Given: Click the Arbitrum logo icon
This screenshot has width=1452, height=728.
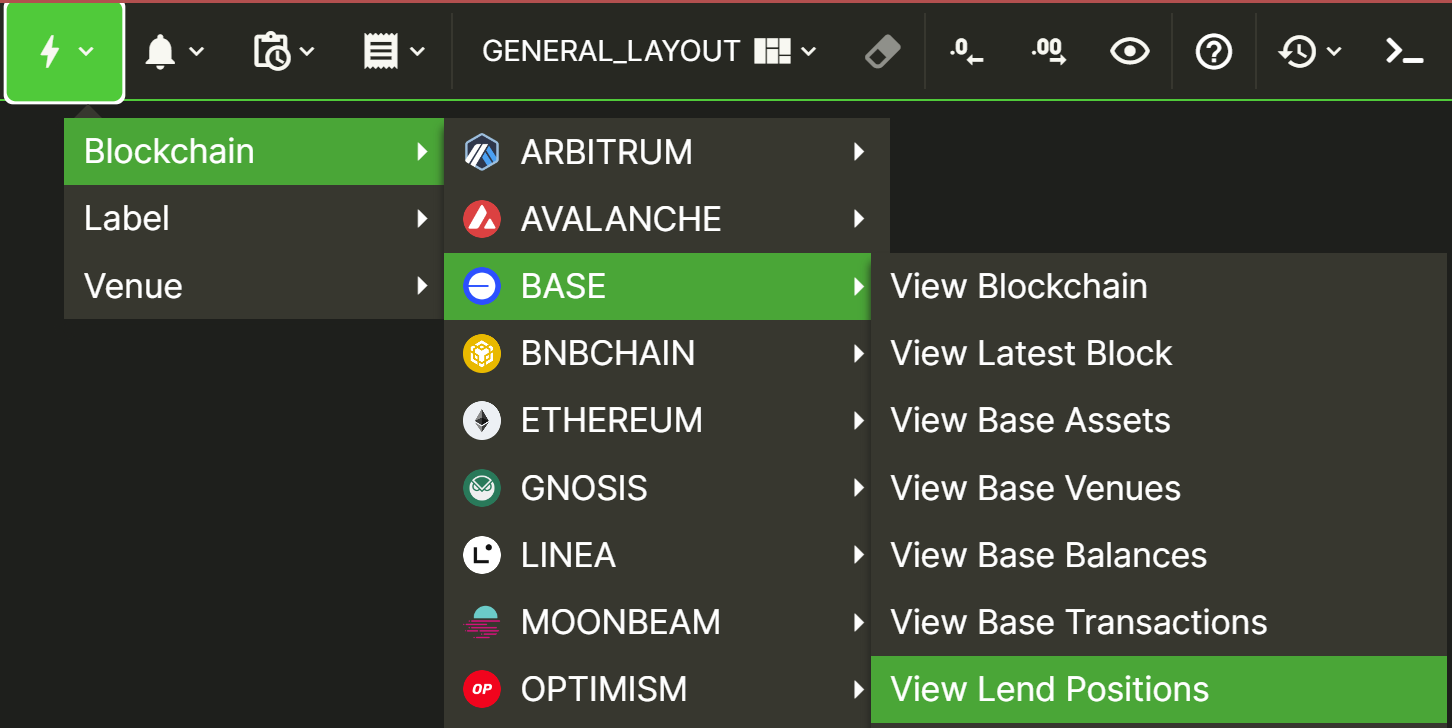Looking at the screenshot, I should point(482,152).
